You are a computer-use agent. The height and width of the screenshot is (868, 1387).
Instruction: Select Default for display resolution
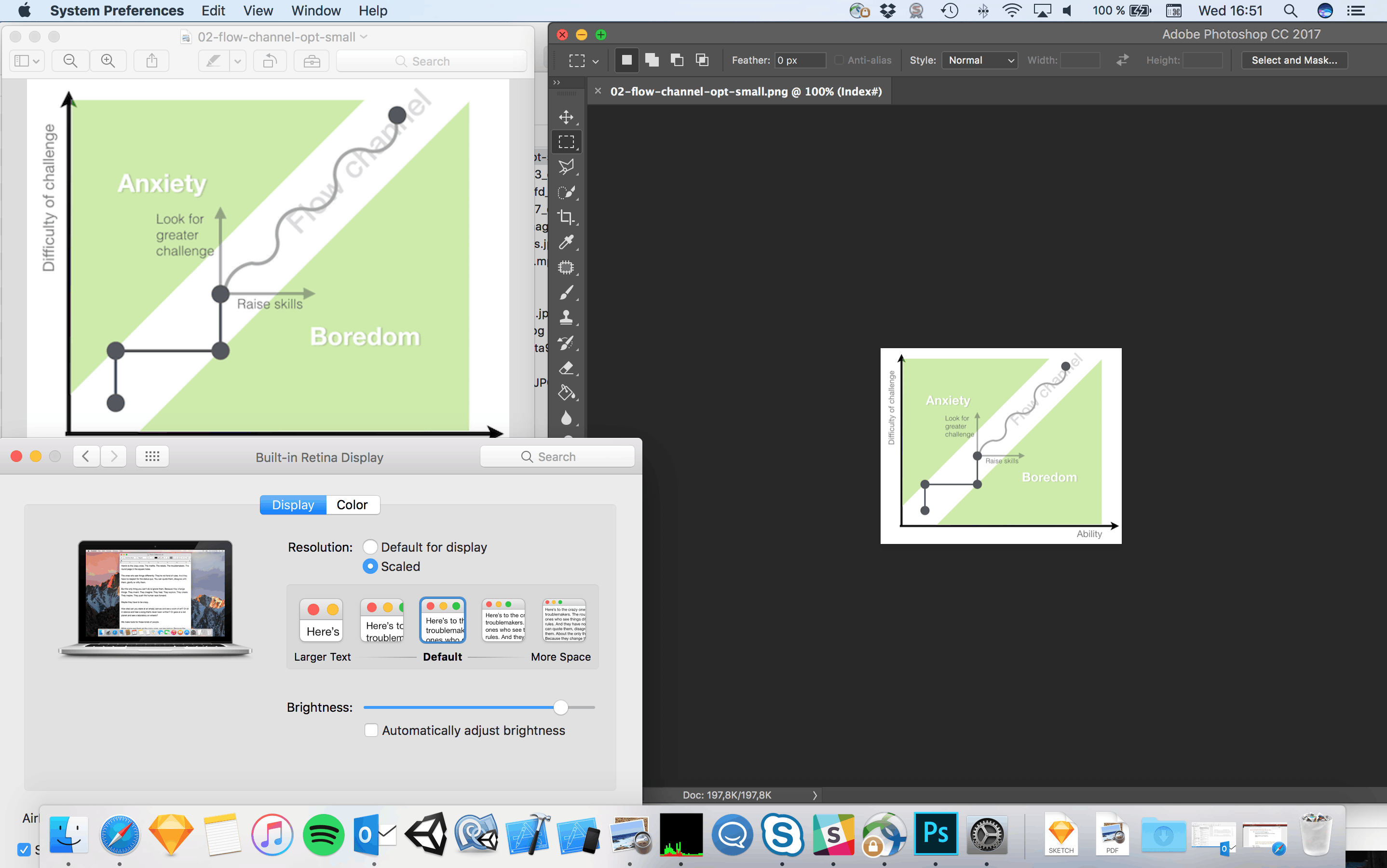(x=370, y=547)
